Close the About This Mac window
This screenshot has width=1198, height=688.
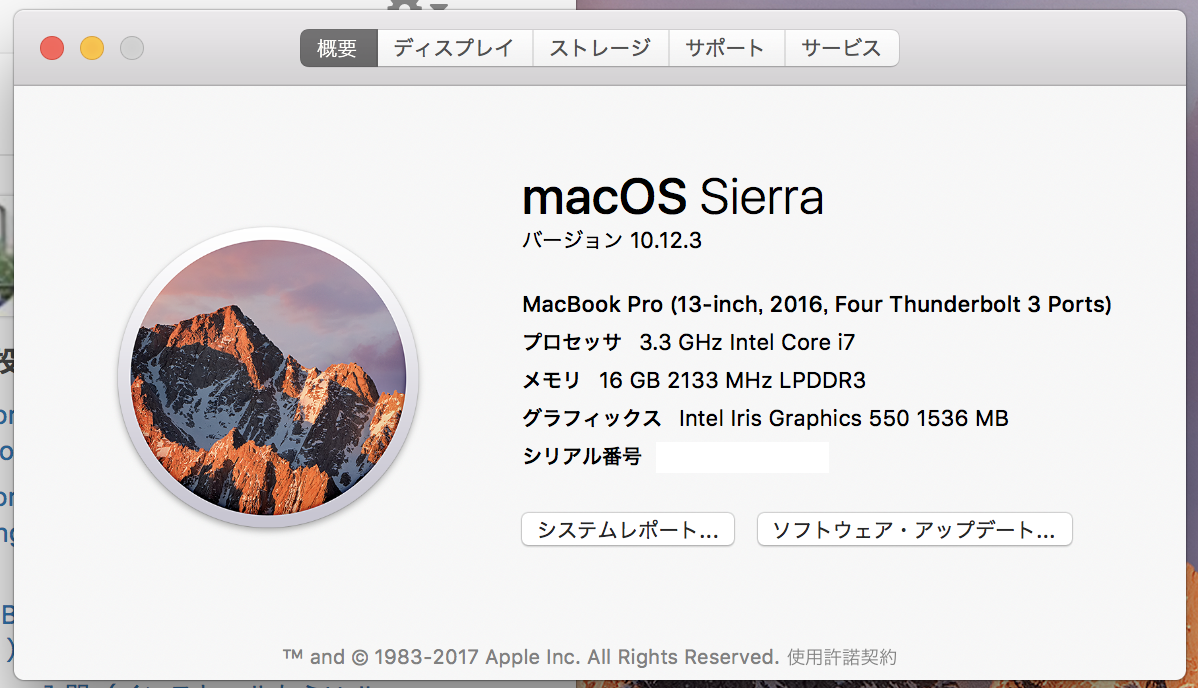(x=52, y=48)
